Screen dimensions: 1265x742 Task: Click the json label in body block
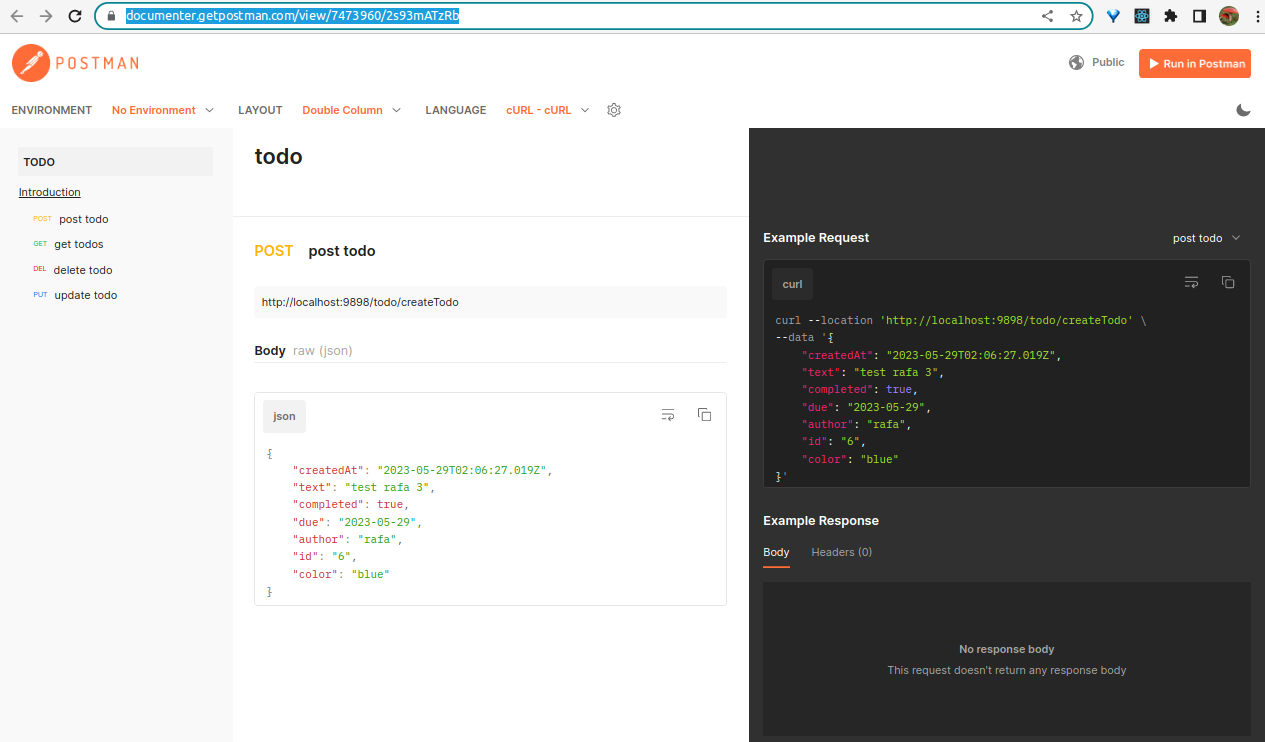(x=285, y=416)
